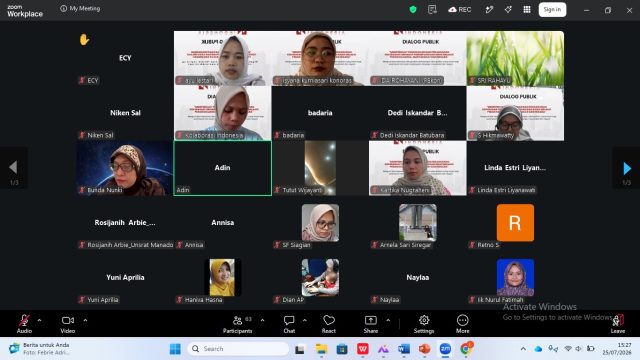Viewport: 640px width, 360px height.
Task: Open WPS Office from taskbar
Action: (362, 349)
